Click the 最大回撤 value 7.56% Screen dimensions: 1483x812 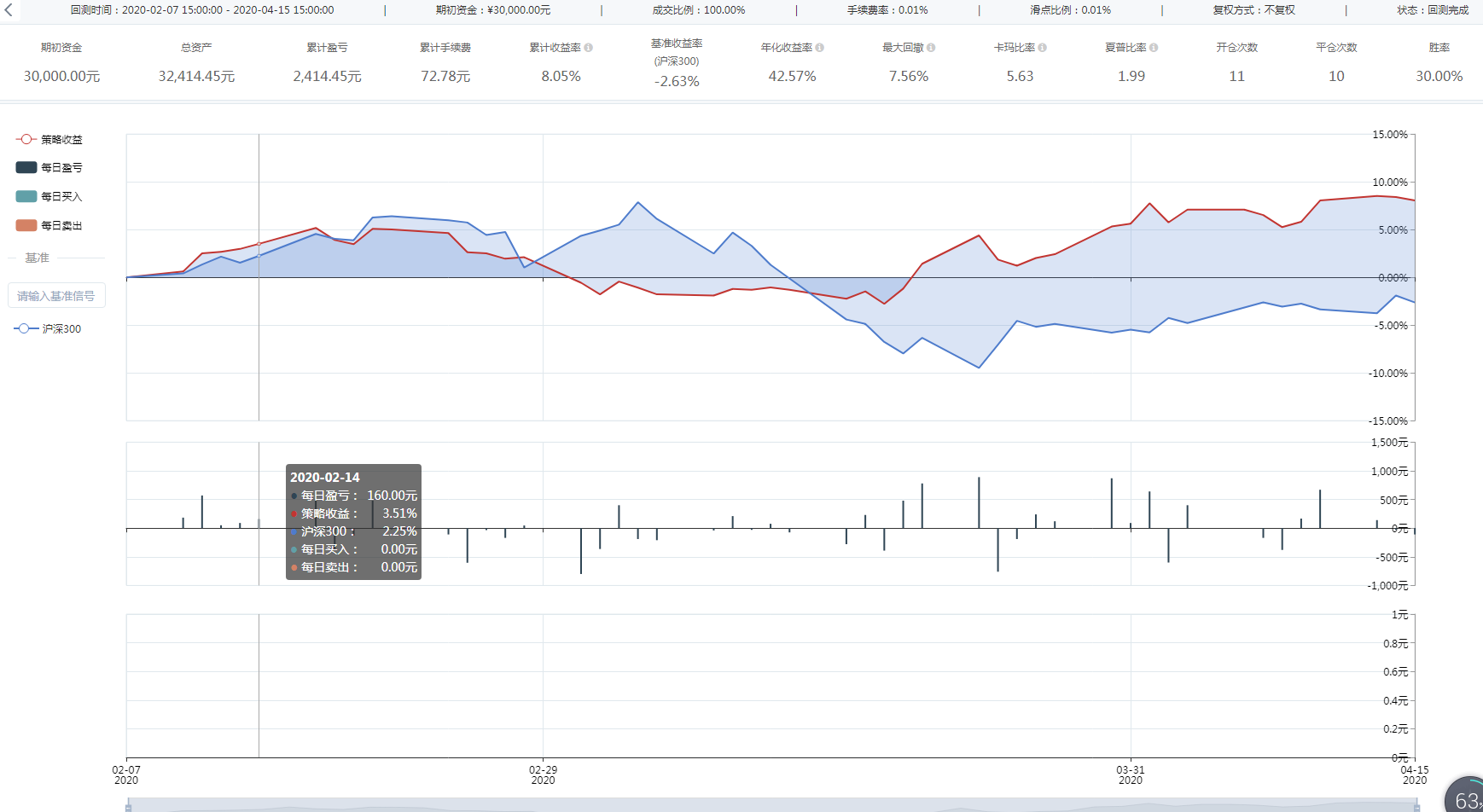coord(909,77)
